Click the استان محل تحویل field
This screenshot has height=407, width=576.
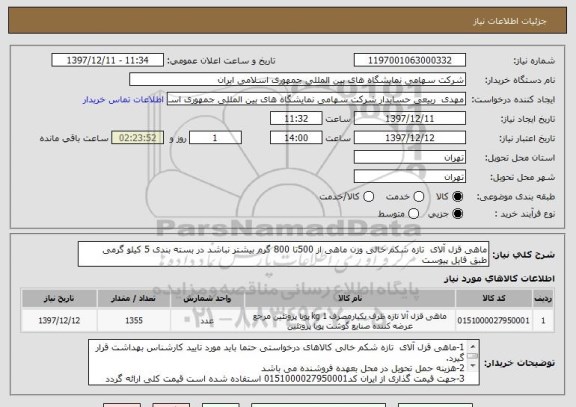pos(410,158)
